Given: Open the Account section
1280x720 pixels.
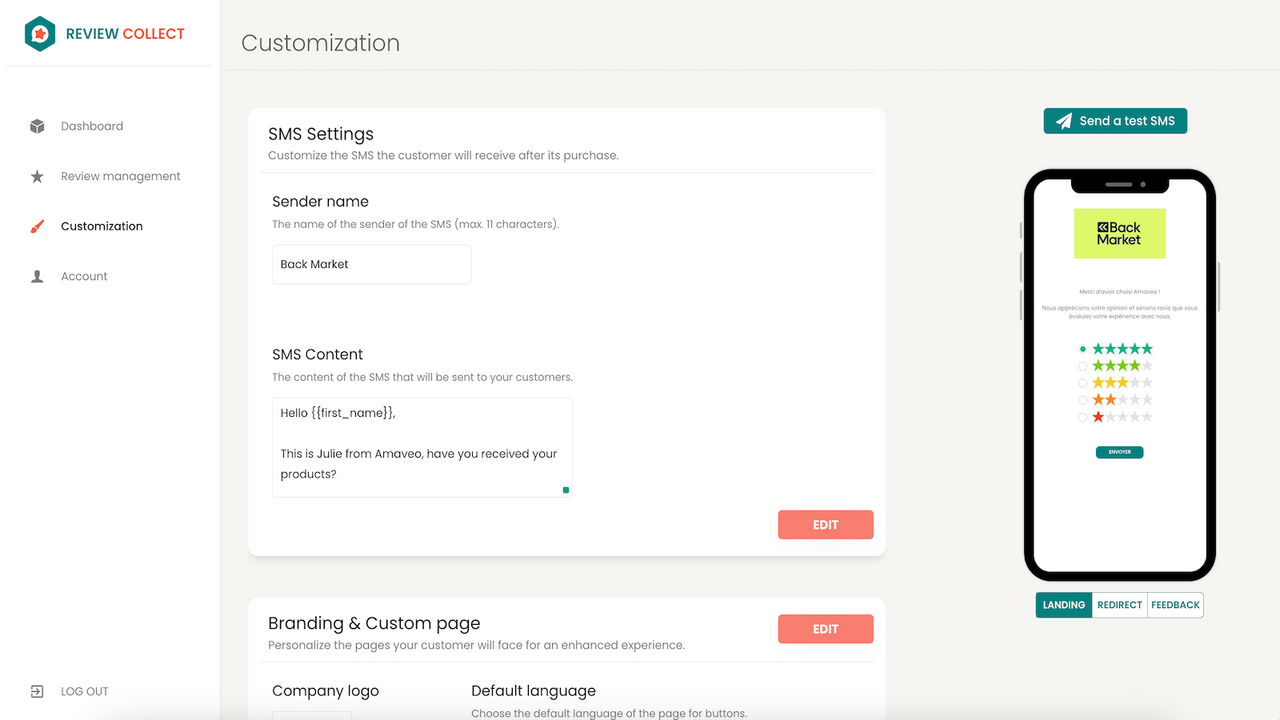Looking at the screenshot, I should [84, 276].
